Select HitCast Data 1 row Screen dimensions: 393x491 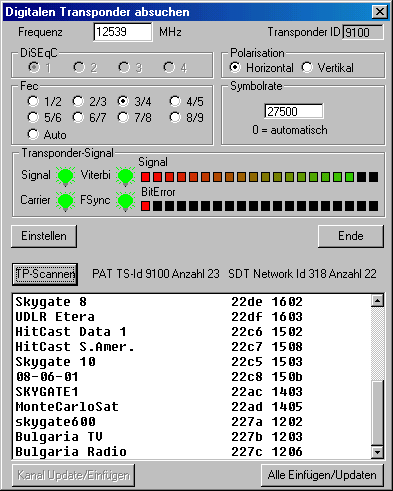(192, 332)
